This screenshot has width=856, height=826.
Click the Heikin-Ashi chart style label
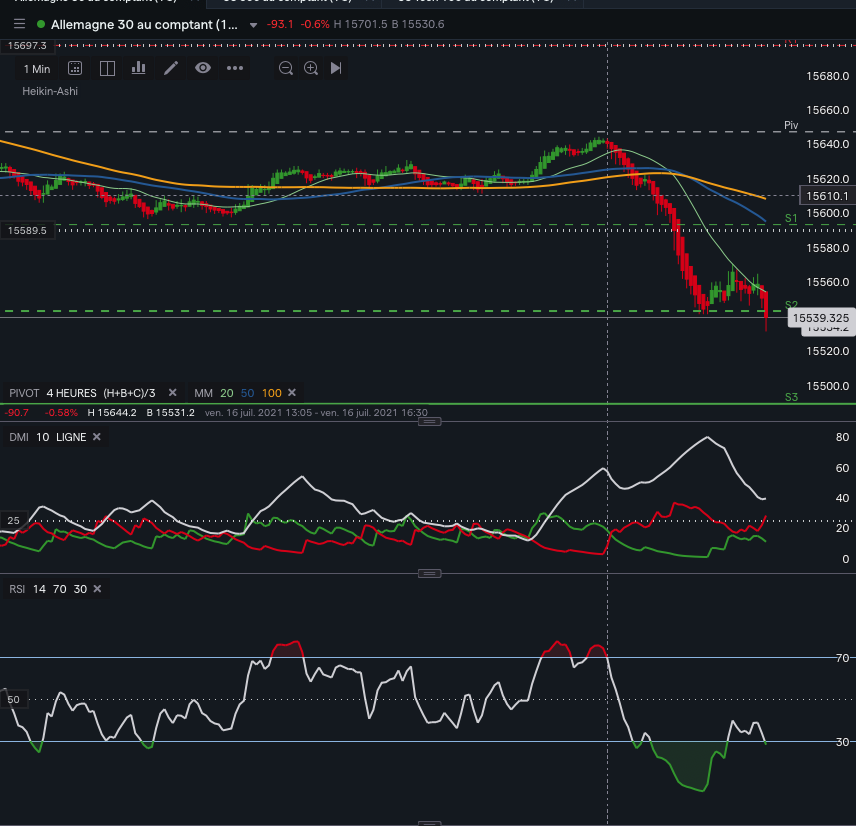(x=50, y=91)
